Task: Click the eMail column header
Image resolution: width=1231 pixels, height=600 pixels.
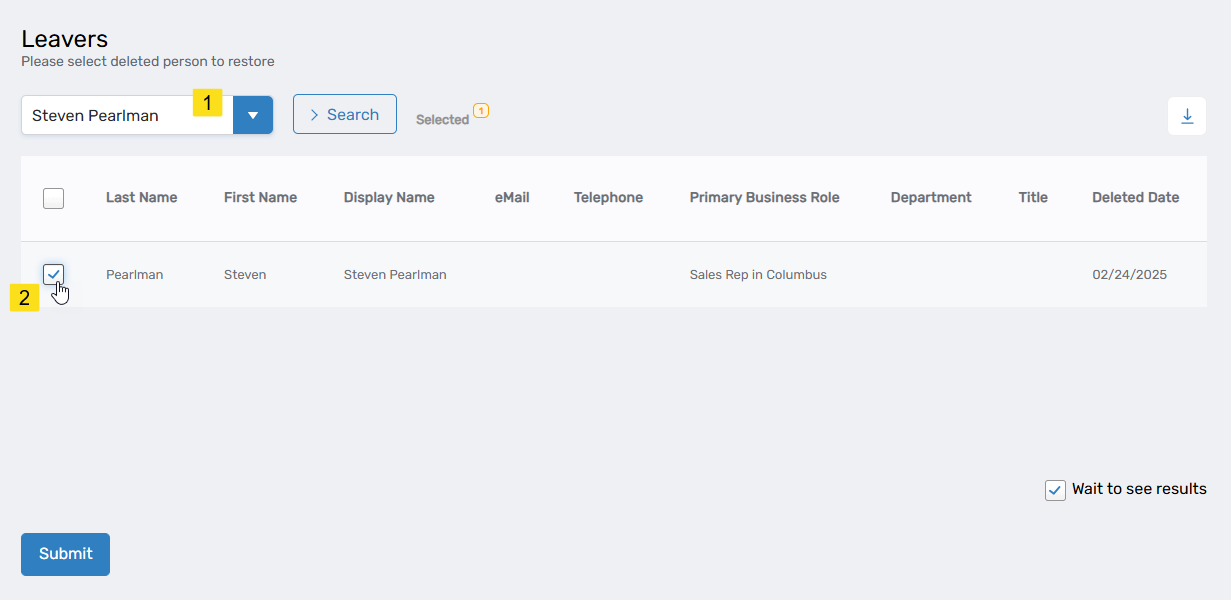Action: (512, 198)
